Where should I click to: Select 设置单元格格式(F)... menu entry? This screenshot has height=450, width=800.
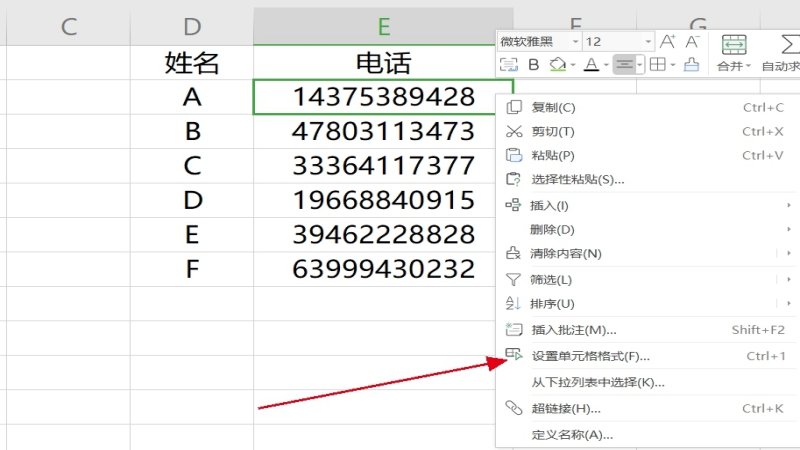[x=590, y=356]
